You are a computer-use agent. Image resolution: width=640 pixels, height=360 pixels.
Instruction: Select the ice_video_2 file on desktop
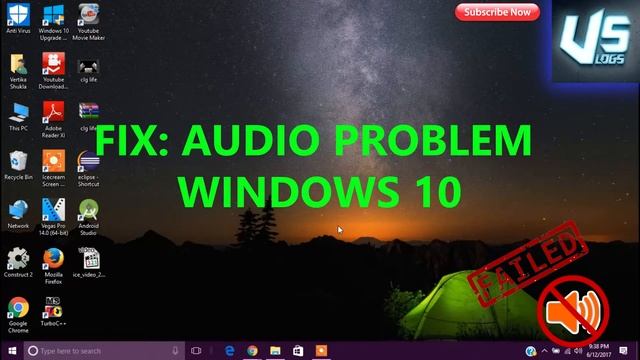coord(89,263)
